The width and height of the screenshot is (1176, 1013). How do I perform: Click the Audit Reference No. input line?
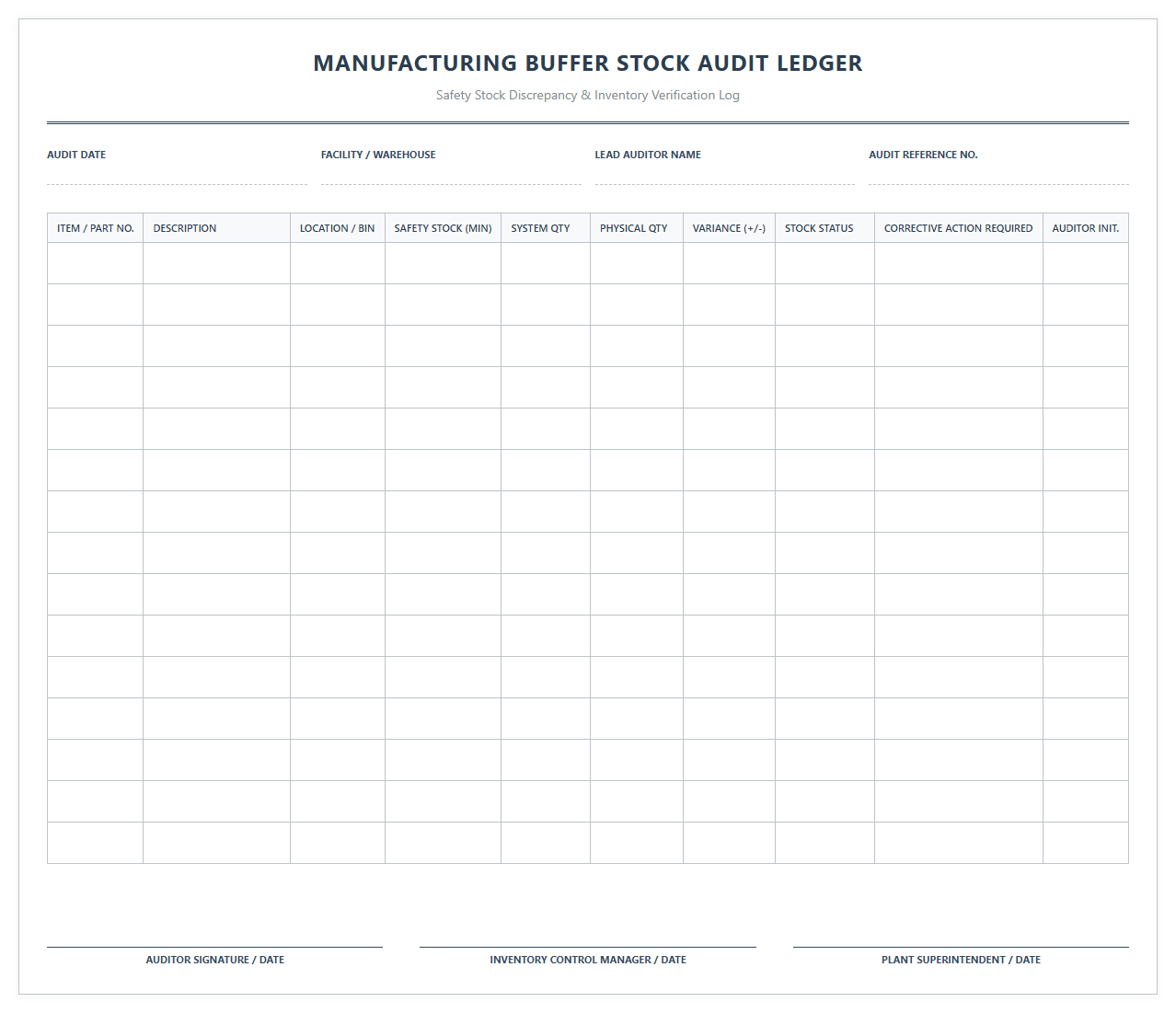pyautogui.click(x=998, y=174)
